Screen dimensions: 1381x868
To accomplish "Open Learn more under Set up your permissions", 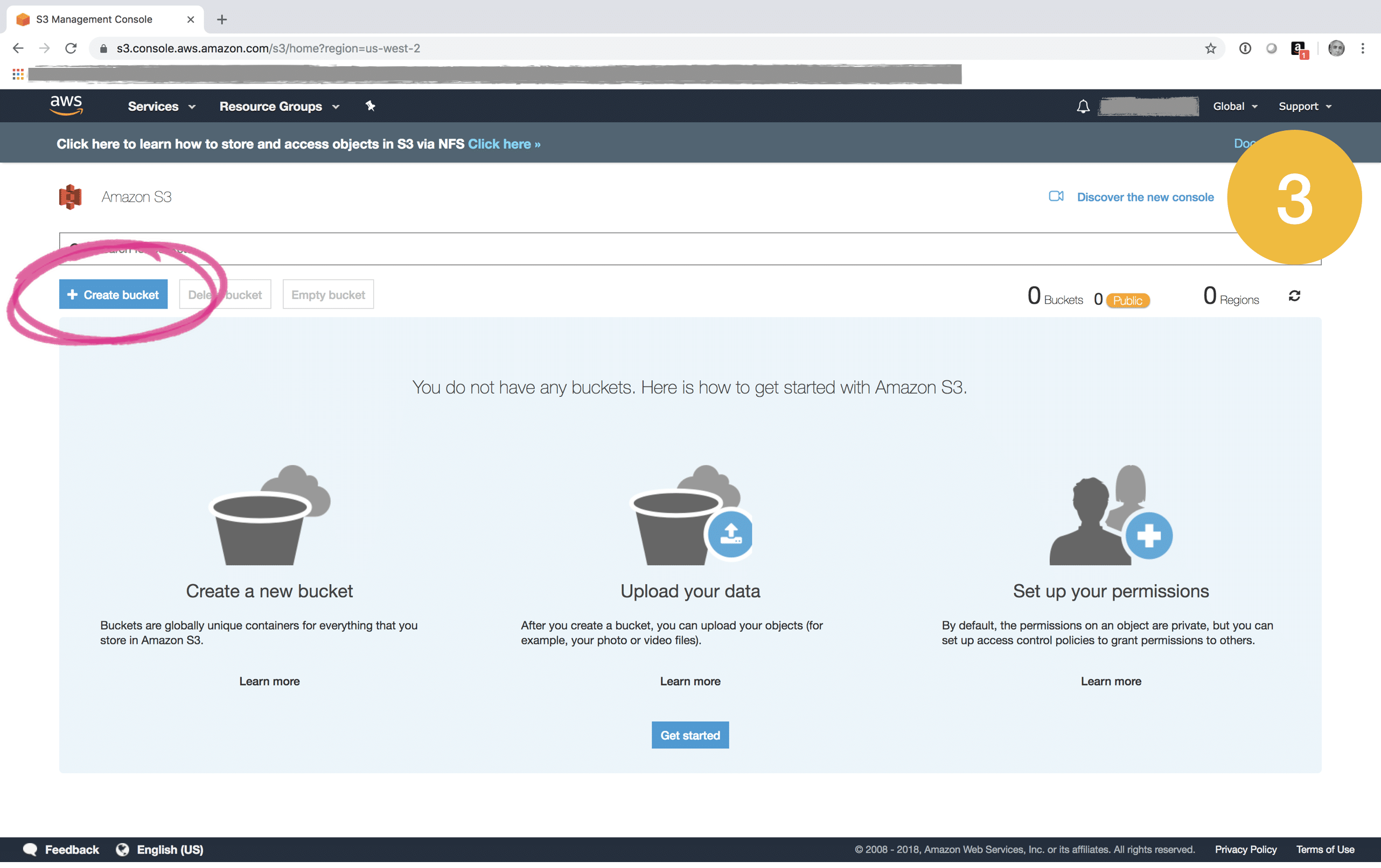I will (1111, 681).
